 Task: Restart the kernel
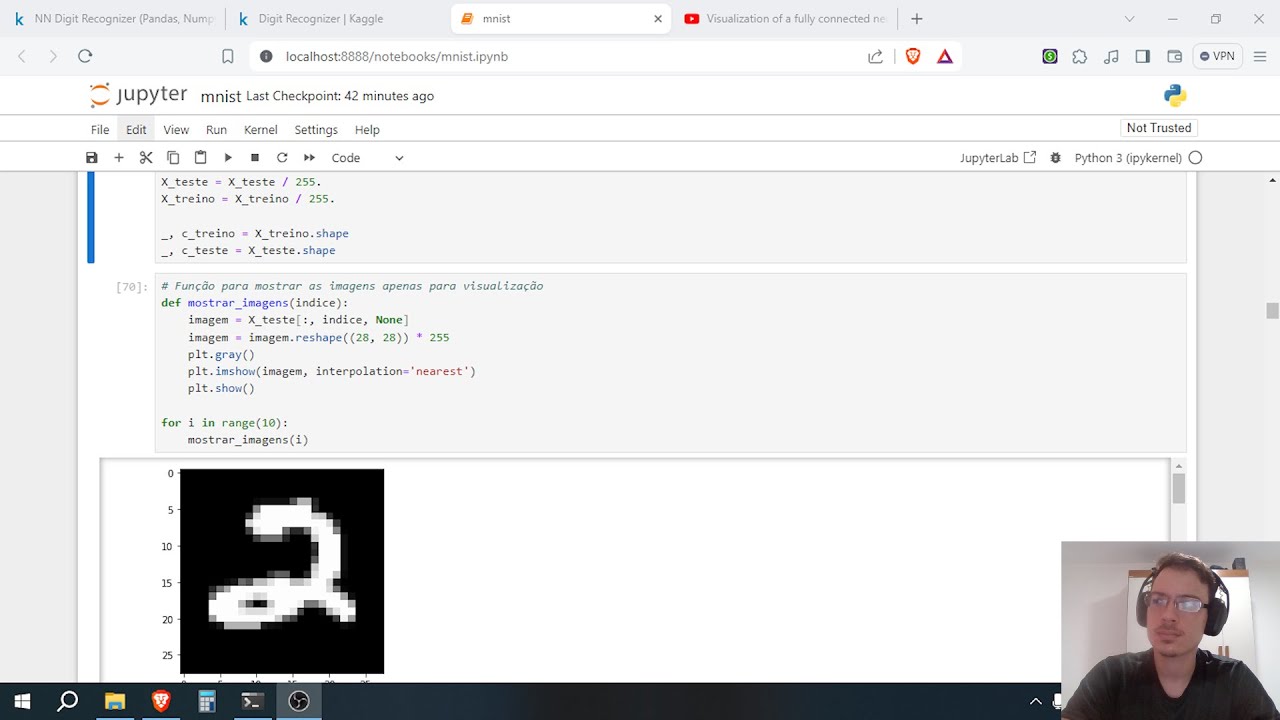(282, 158)
